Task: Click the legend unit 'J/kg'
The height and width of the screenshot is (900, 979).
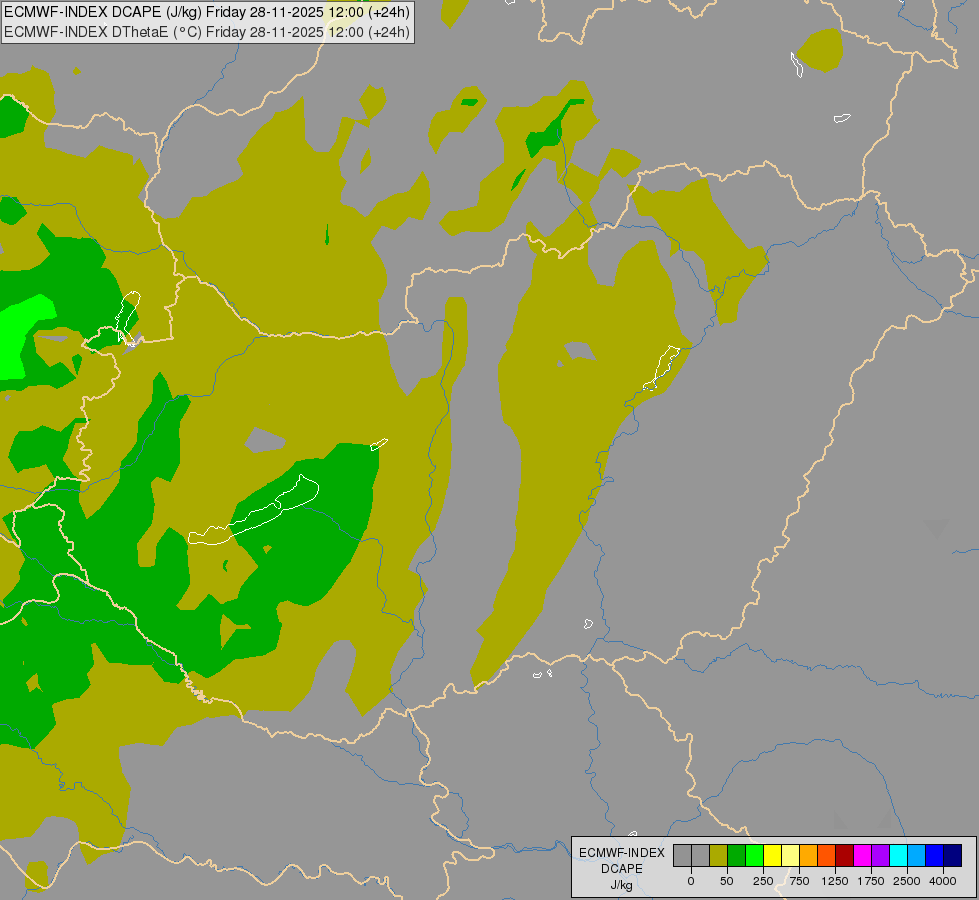Action: click(622, 885)
